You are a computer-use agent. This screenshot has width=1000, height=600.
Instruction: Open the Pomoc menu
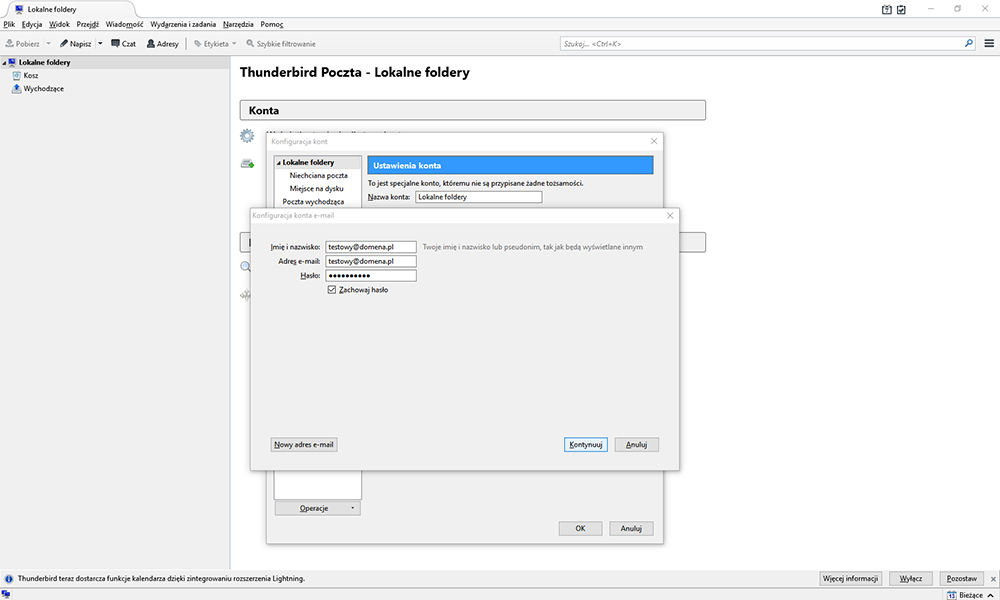coord(272,24)
